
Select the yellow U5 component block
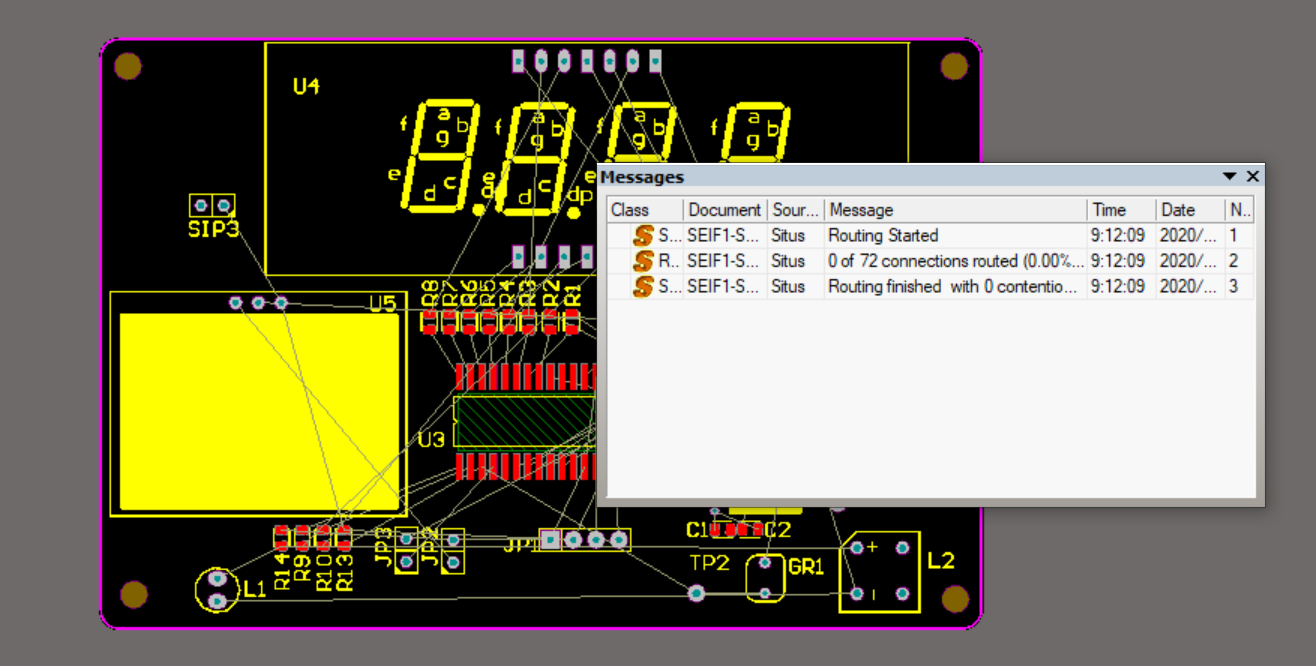click(259, 411)
